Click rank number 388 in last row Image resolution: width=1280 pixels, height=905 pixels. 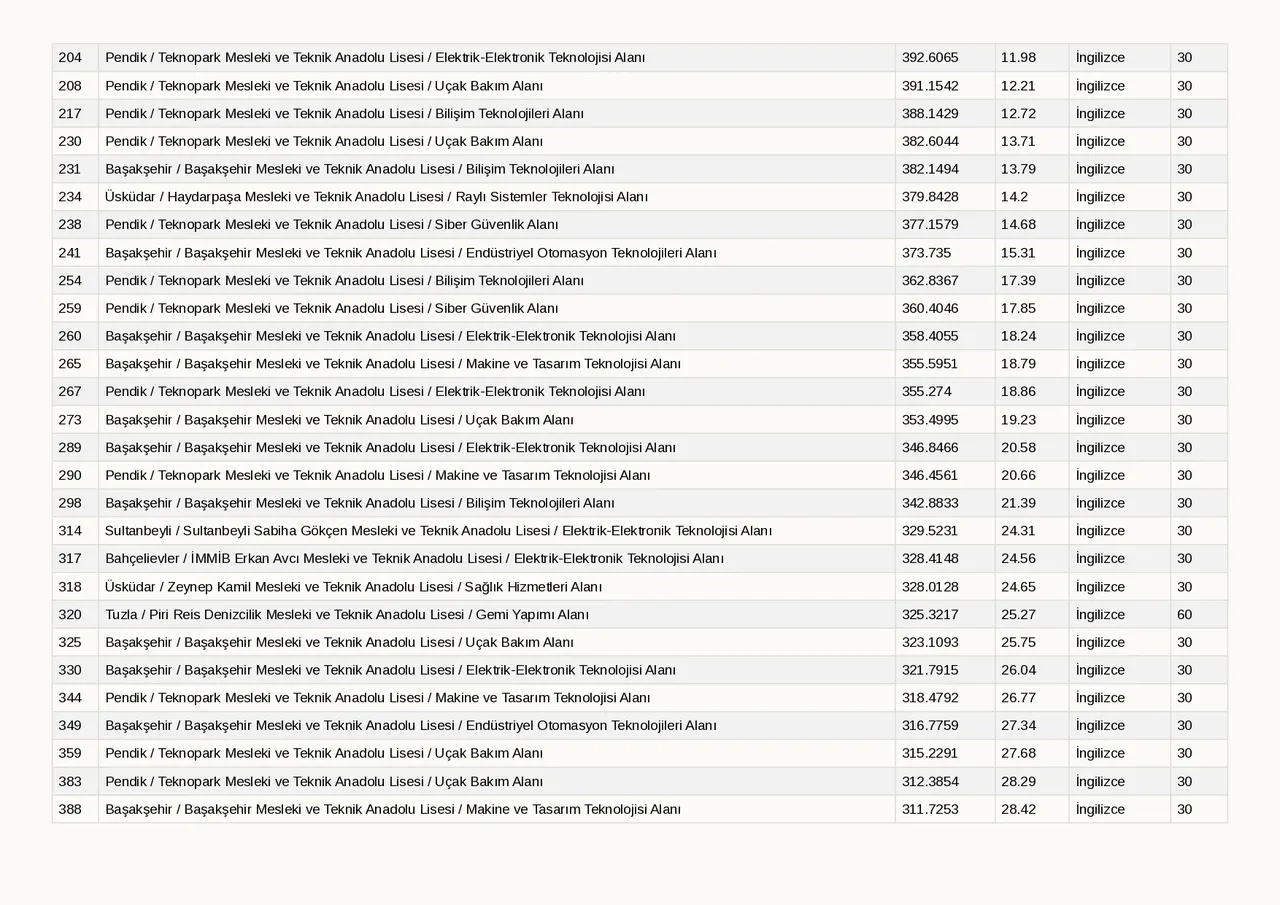pos(70,809)
